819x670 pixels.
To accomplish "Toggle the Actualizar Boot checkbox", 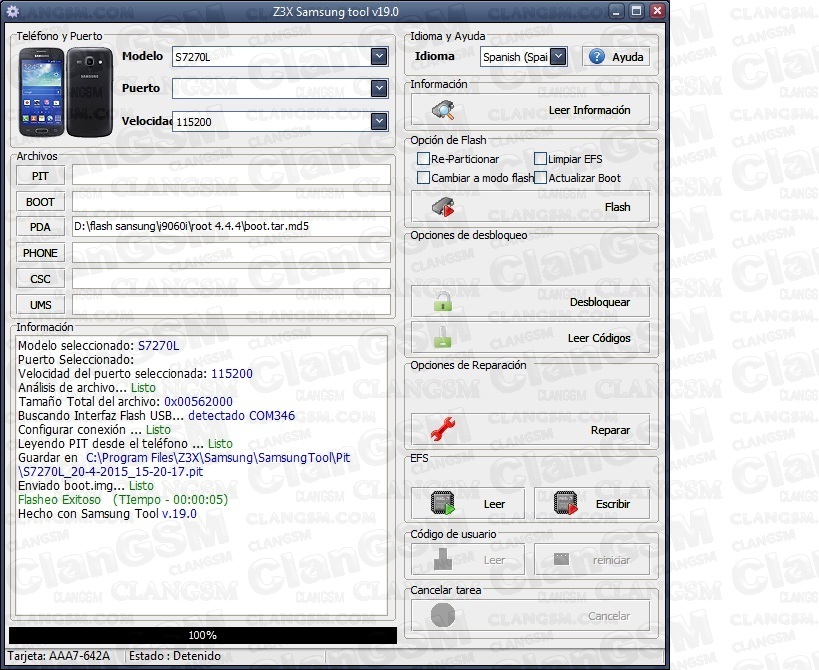I will tap(541, 178).
